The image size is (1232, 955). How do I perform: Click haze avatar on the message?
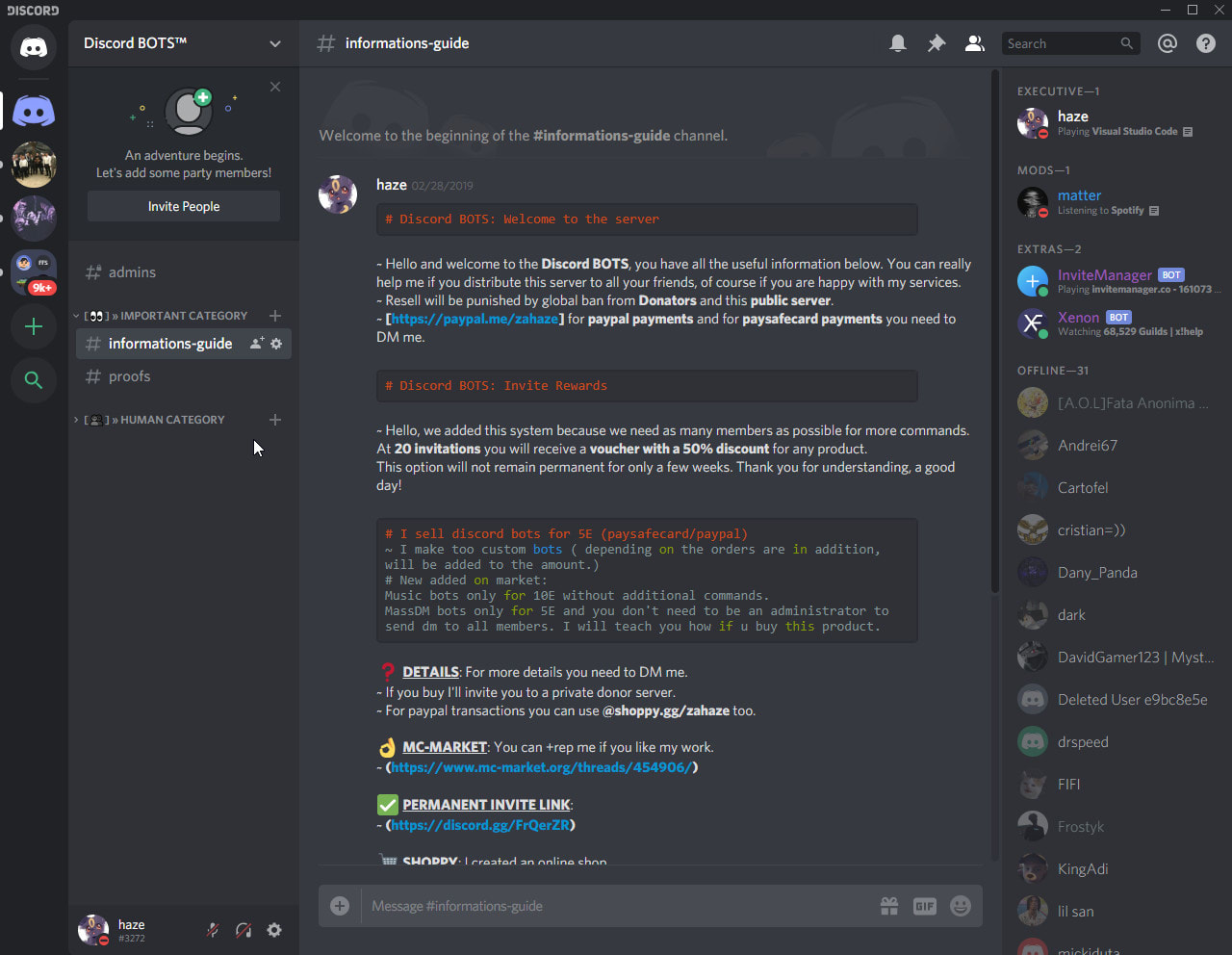[338, 194]
